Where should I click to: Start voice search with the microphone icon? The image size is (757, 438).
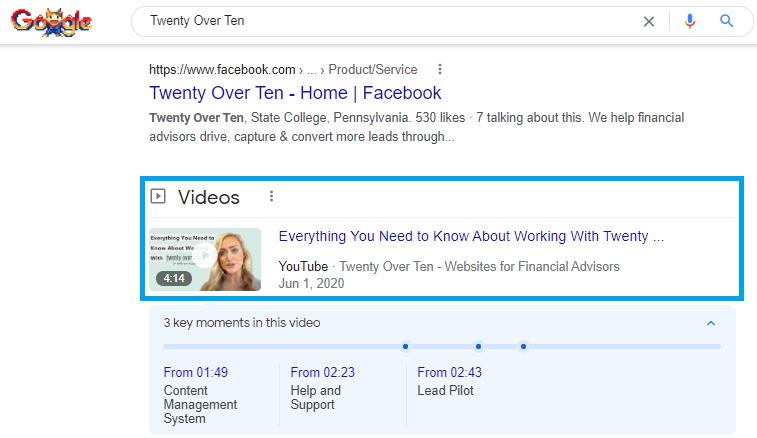click(x=689, y=21)
